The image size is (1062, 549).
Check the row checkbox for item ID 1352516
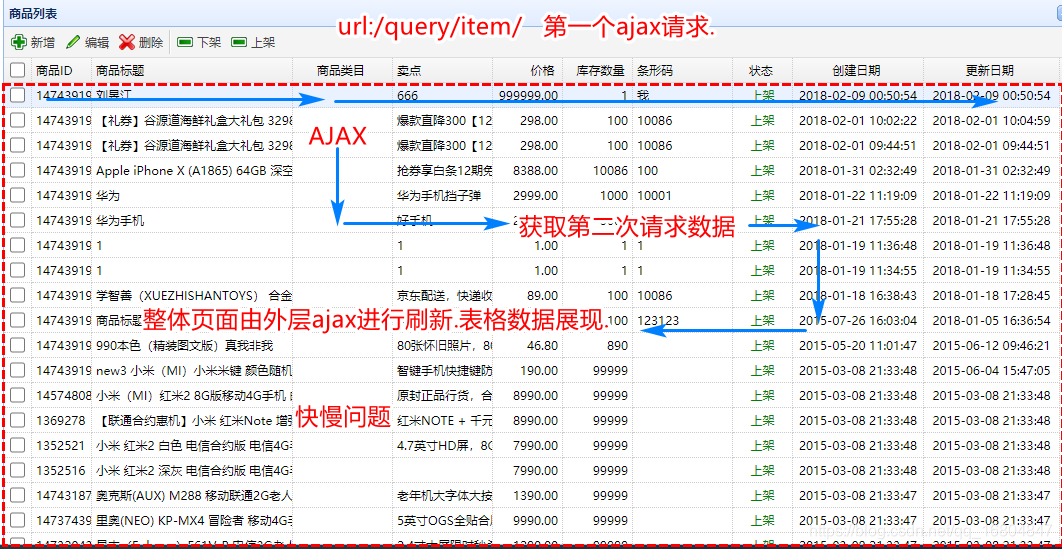pyautogui.click(x=18, y=470)
